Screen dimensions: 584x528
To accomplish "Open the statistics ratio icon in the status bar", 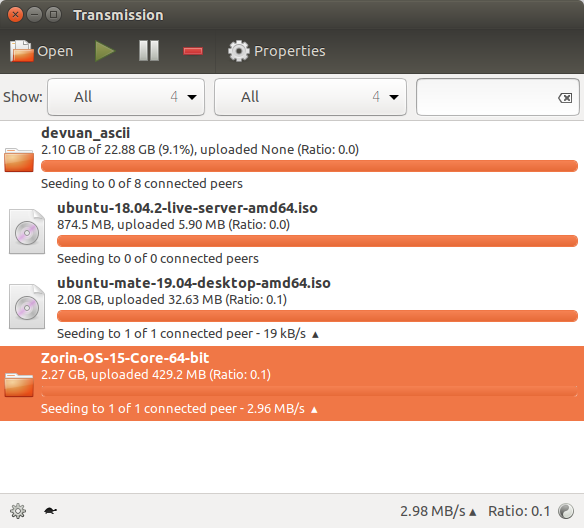I will (x=566, y=511).
